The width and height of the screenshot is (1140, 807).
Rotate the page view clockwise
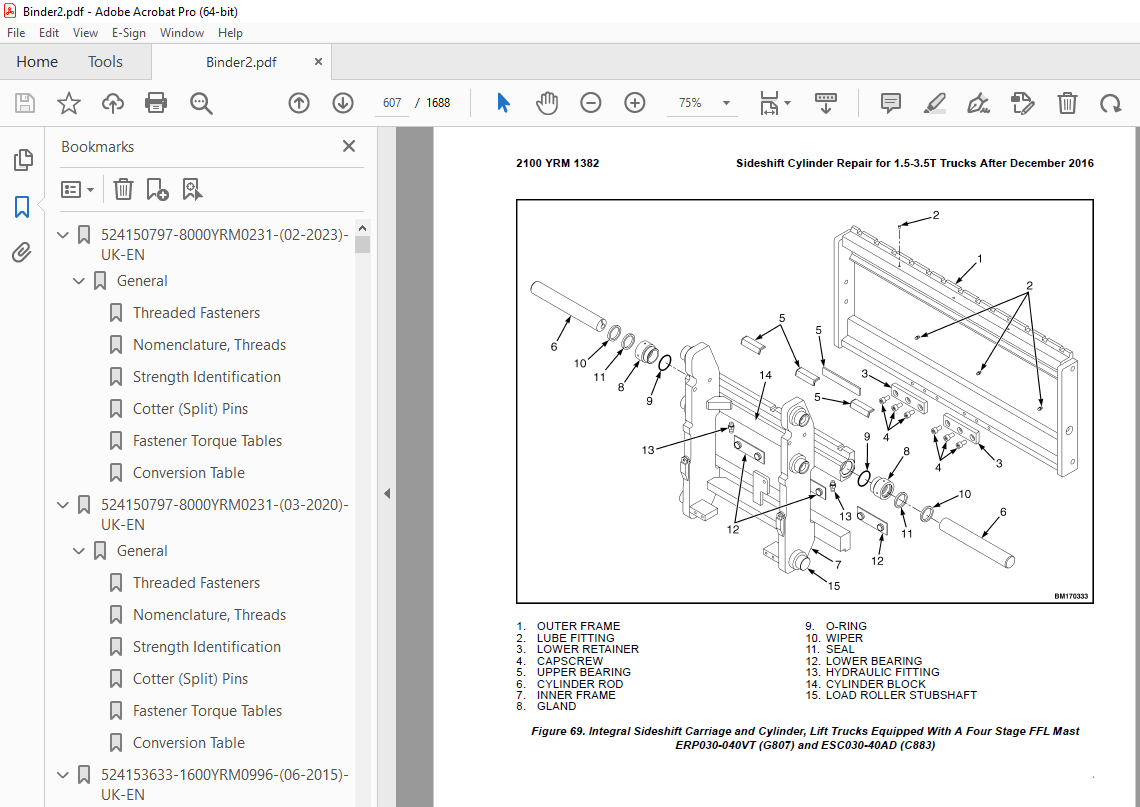tap(1111, 103)
